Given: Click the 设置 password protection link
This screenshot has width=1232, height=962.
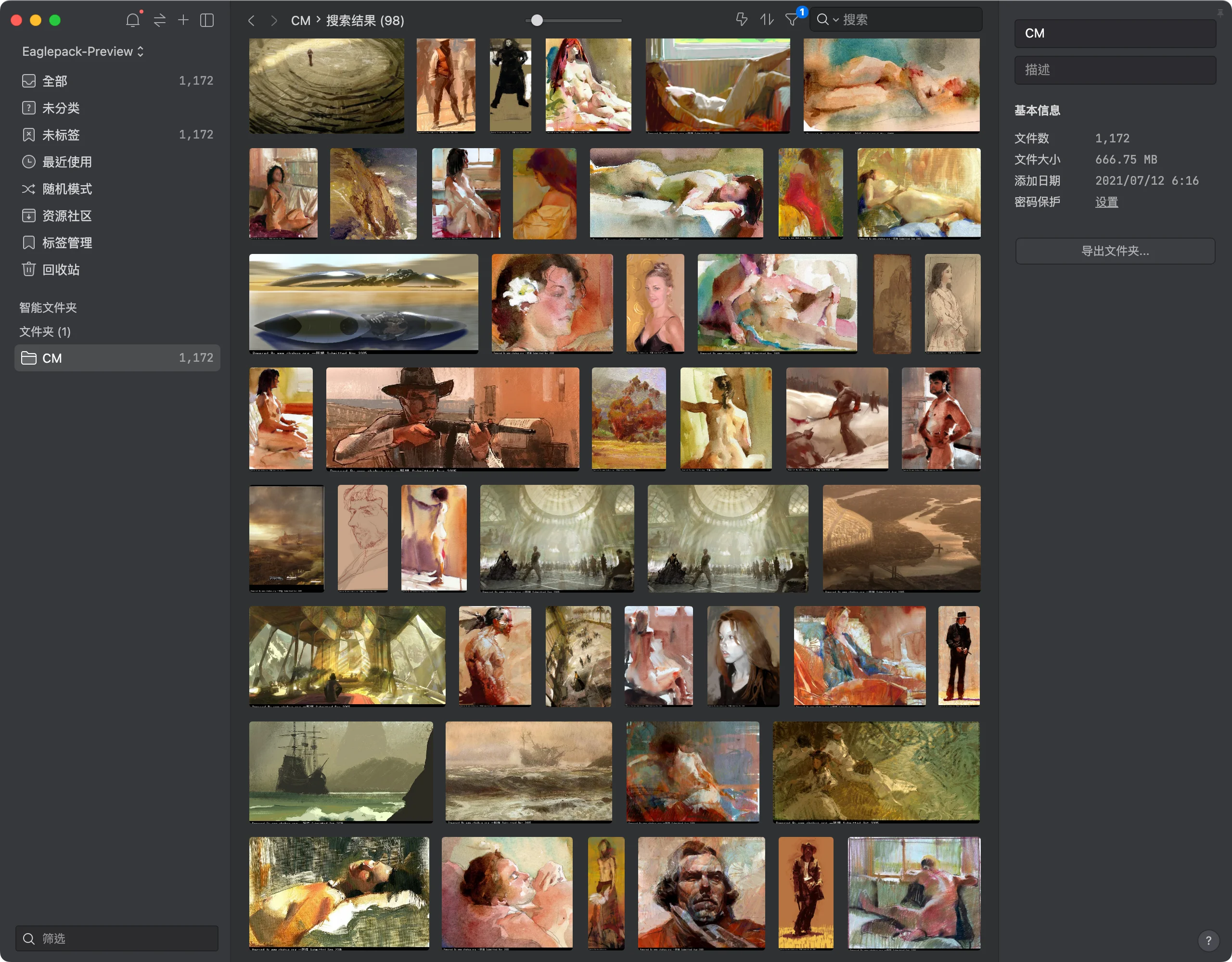Looking at the screenshot, I should click(x=1107, y=202).
